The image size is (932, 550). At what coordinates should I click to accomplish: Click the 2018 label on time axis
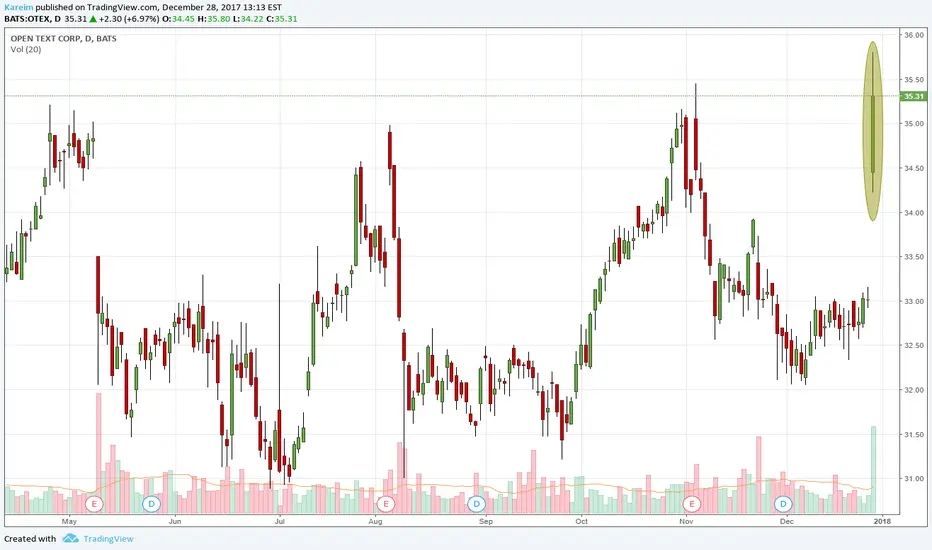tap(882, 521)
